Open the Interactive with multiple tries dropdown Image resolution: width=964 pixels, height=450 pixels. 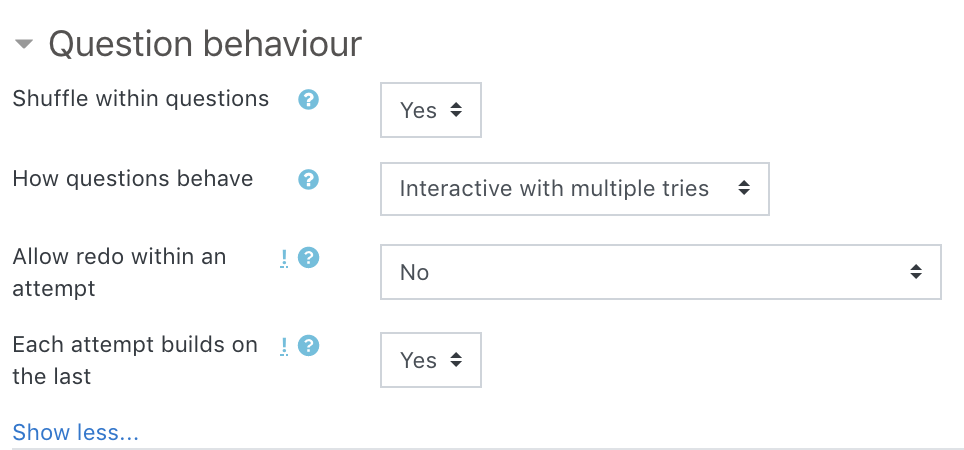click(x=574, y=188)
